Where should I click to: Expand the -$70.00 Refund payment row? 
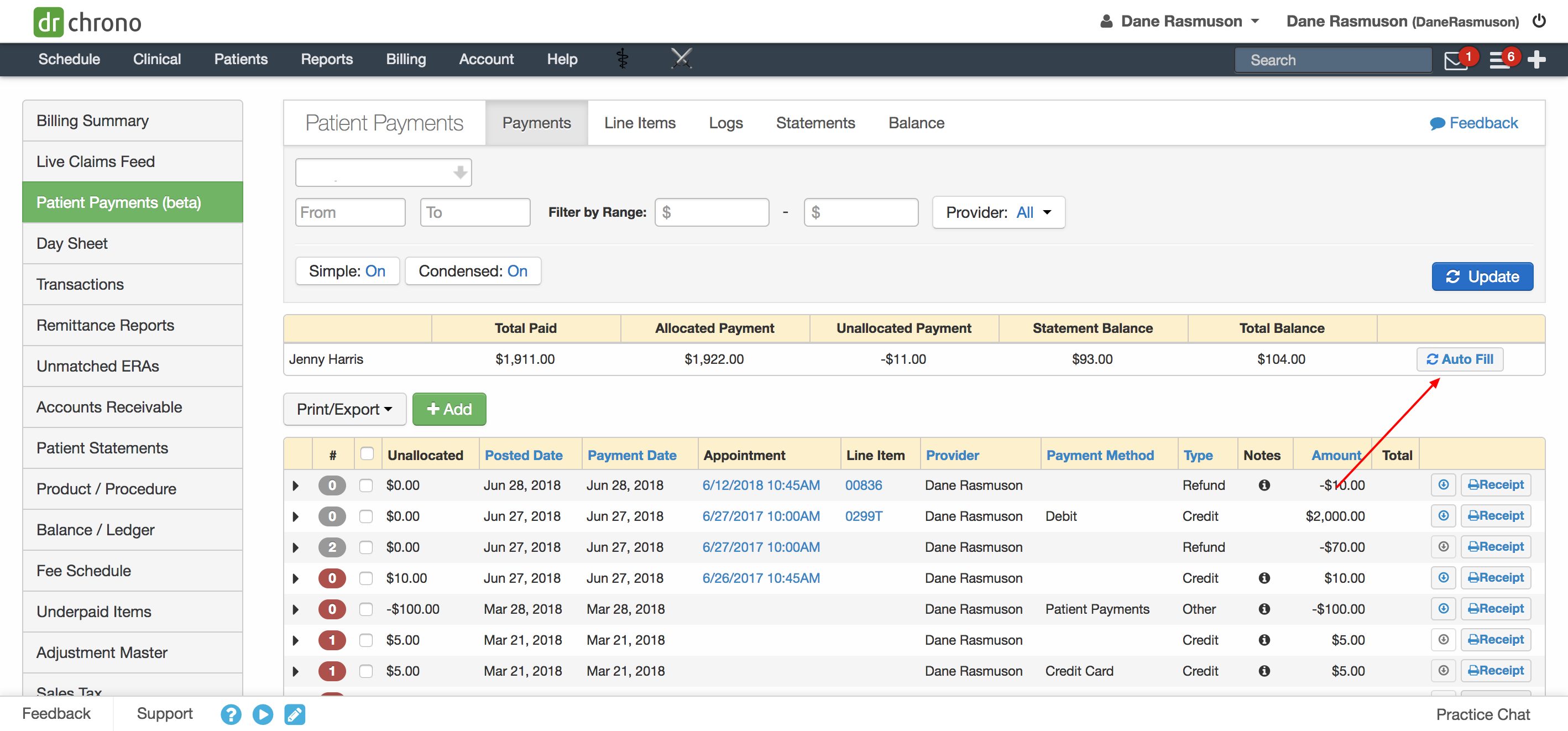pos(296,548)
